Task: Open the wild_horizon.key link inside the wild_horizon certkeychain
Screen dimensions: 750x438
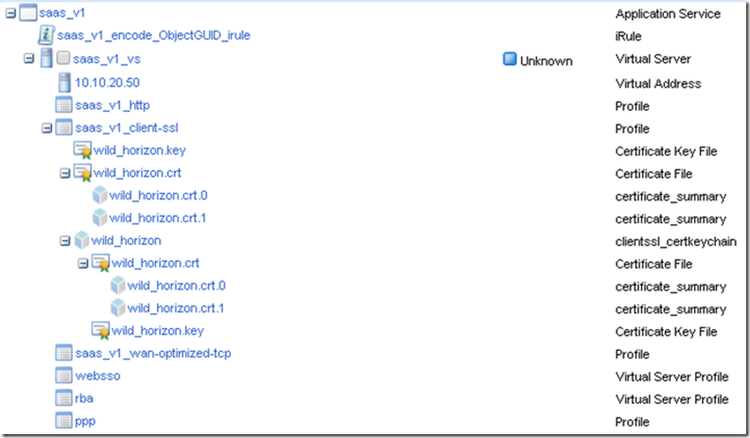Action: (158, 331)
